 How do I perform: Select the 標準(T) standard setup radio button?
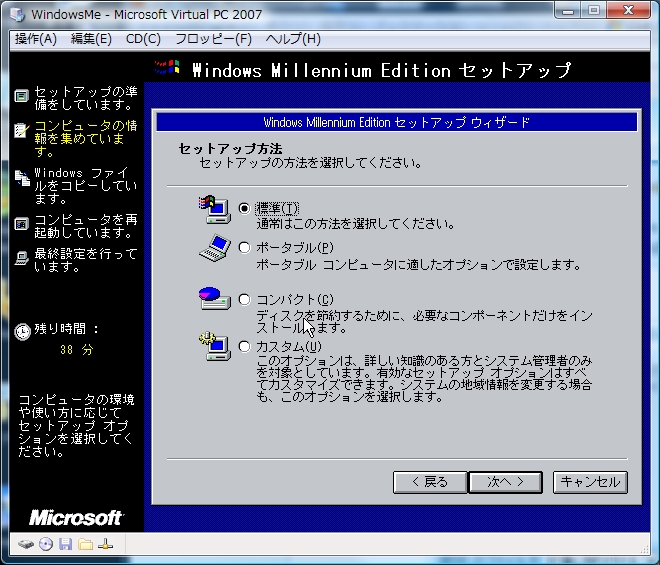(244, 208)
